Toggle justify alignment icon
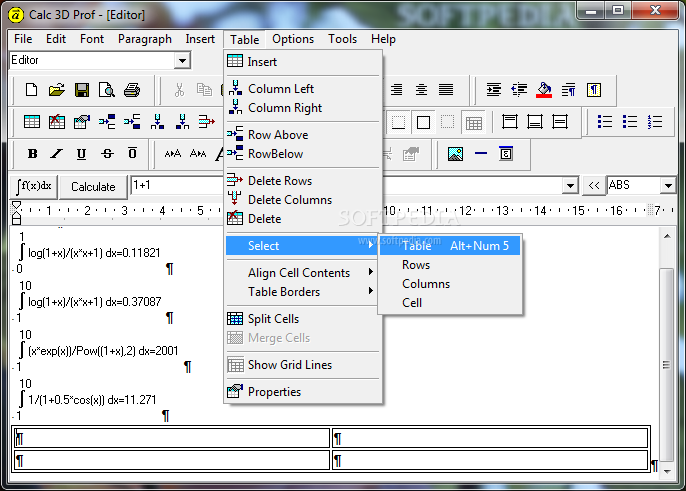This screenshot has width=686, height=491. click(x=446, y=90)
